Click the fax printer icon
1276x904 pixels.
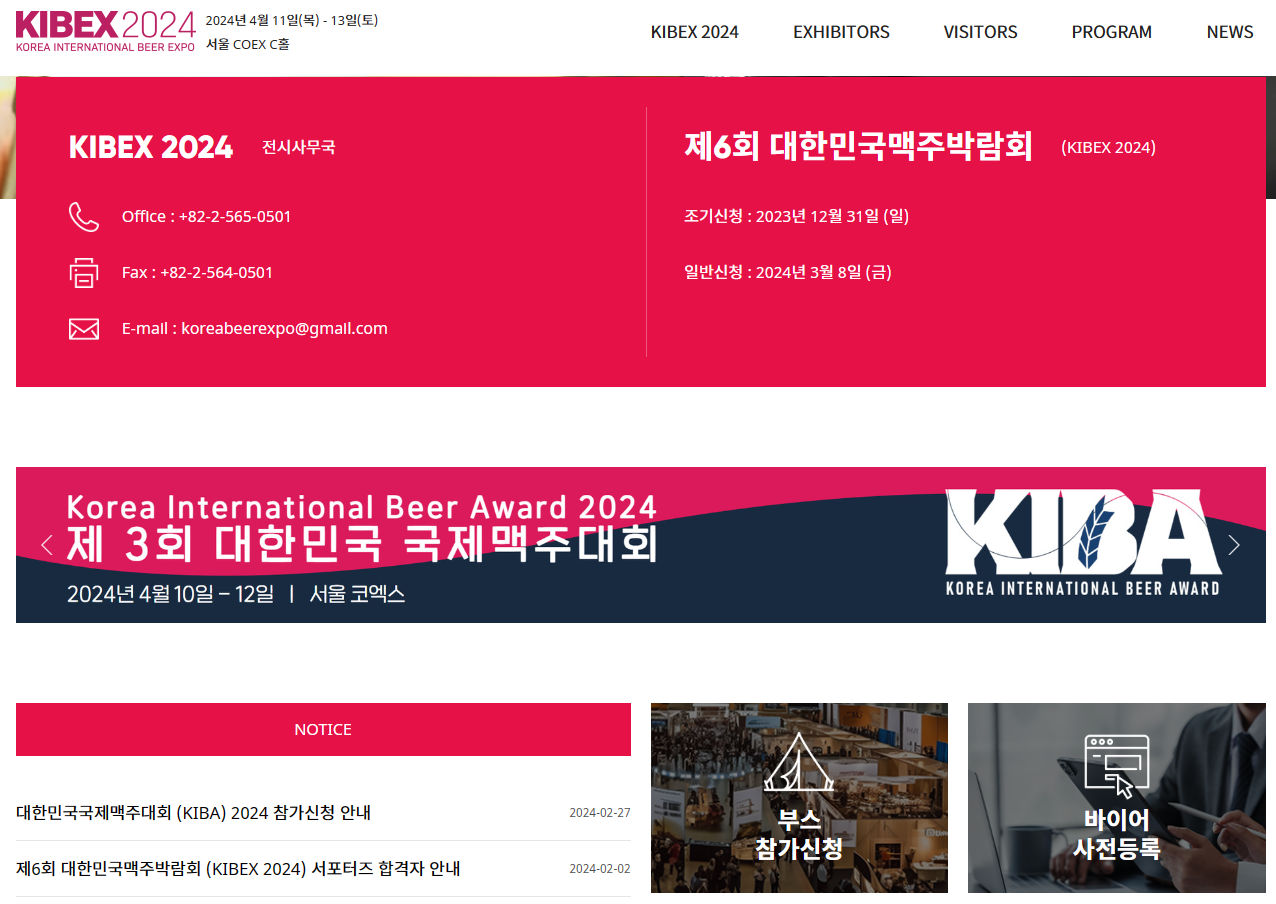pos(84,273)
